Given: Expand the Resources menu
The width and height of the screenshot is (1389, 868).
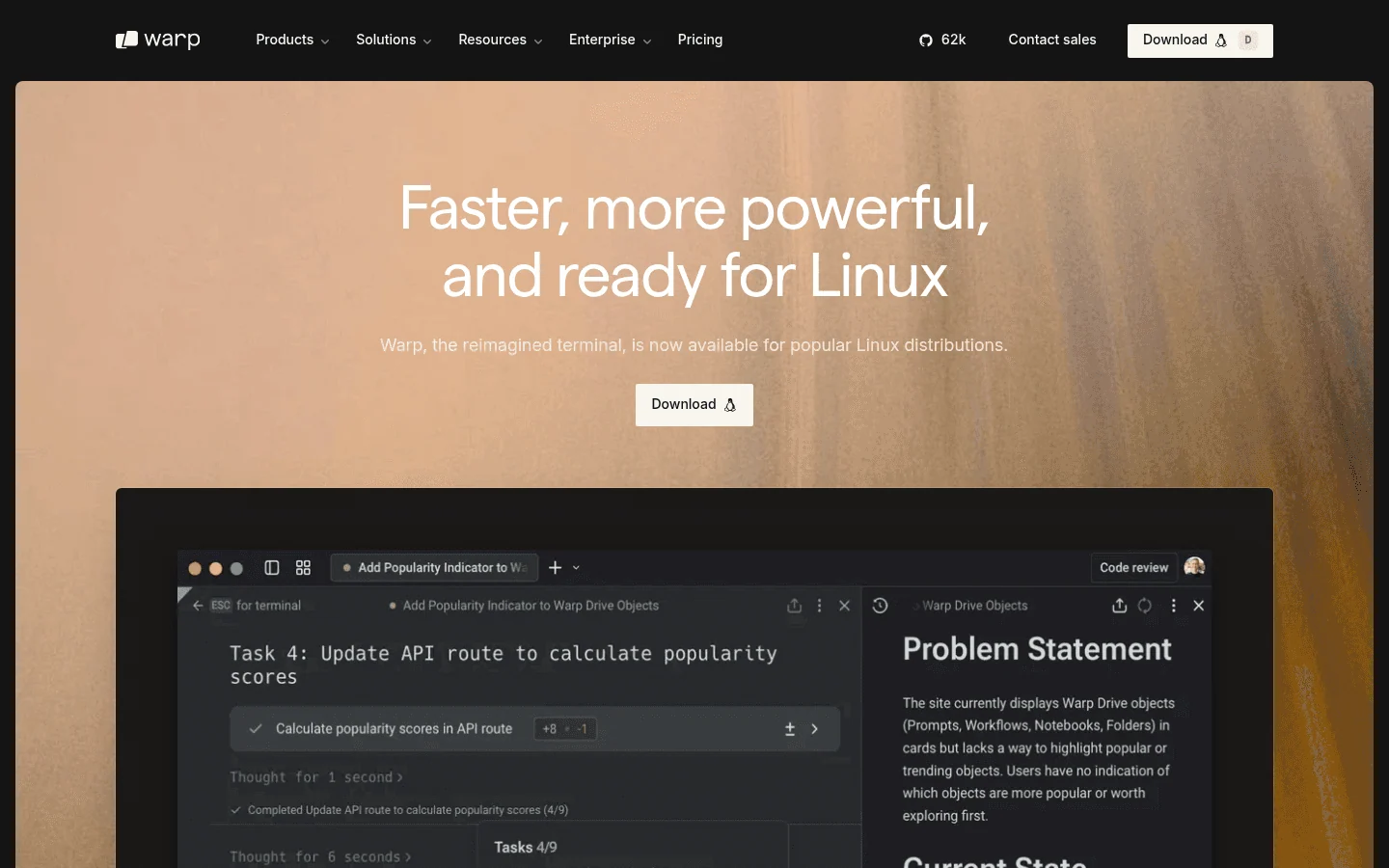Looking at the screenshot, I should pos(501,40).
